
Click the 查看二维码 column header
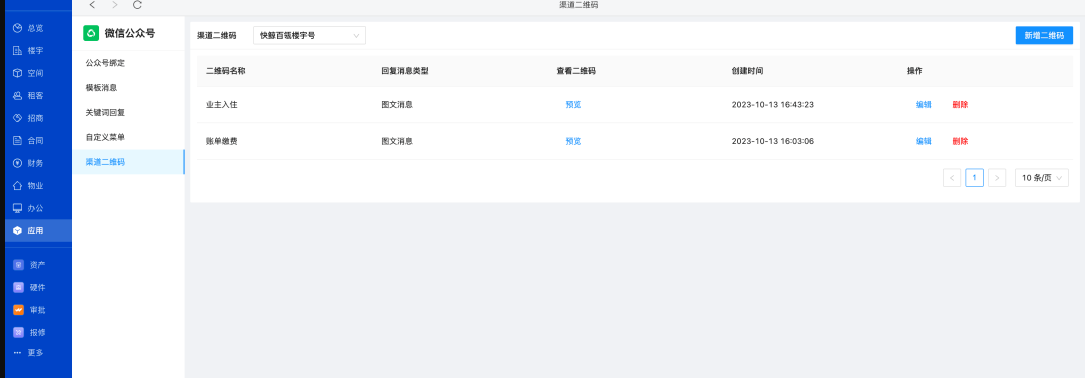pos(576,71)
